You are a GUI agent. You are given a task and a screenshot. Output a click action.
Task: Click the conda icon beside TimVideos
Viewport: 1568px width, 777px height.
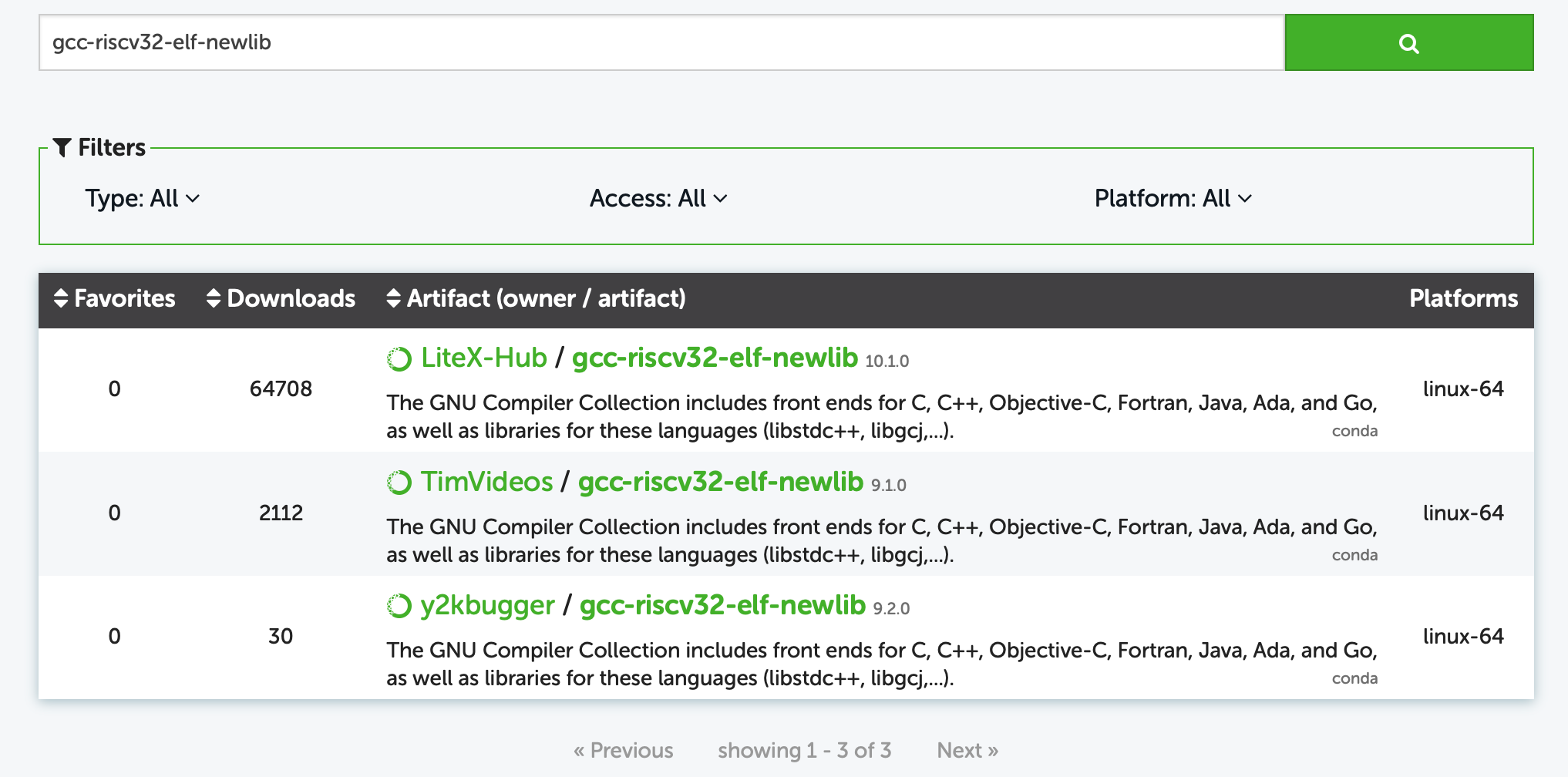399,483
